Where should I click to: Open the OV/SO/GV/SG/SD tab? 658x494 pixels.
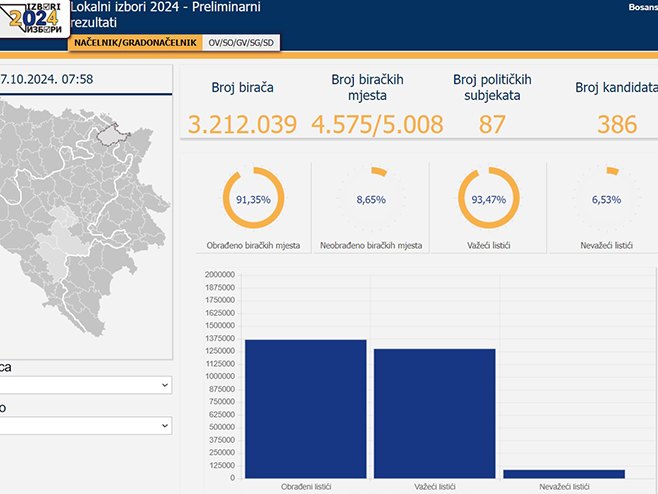(x=241, y=43)
